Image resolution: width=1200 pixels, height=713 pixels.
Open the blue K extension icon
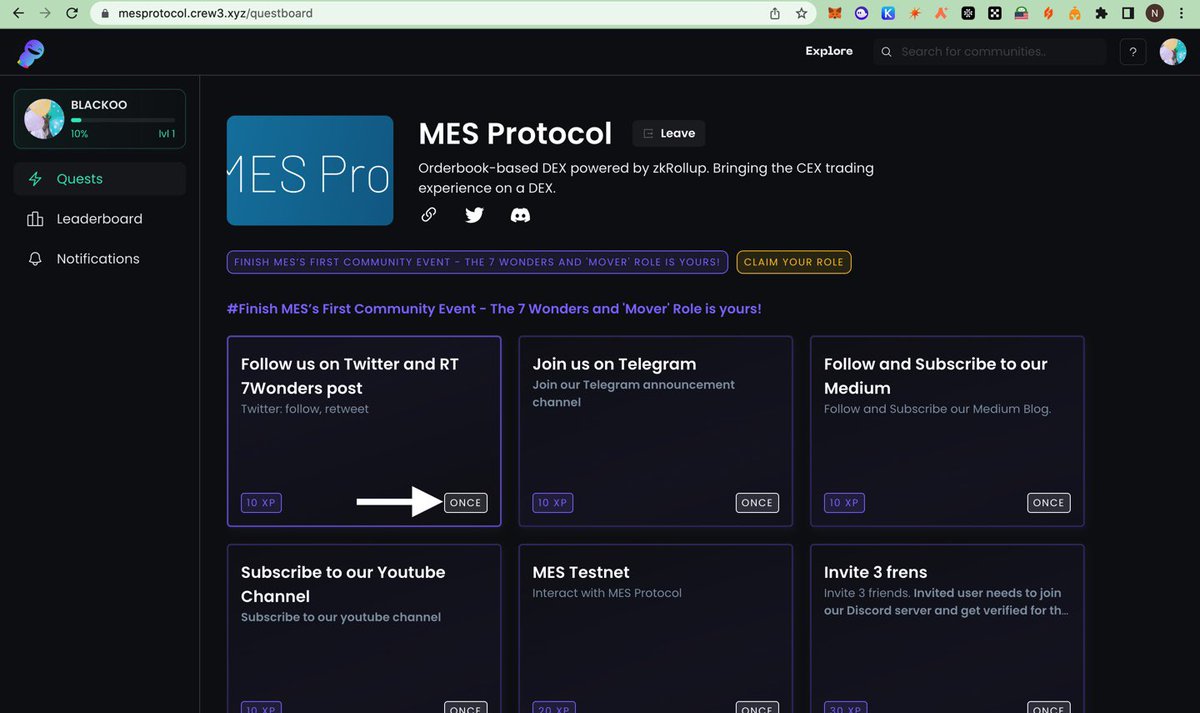coord(888,14)
